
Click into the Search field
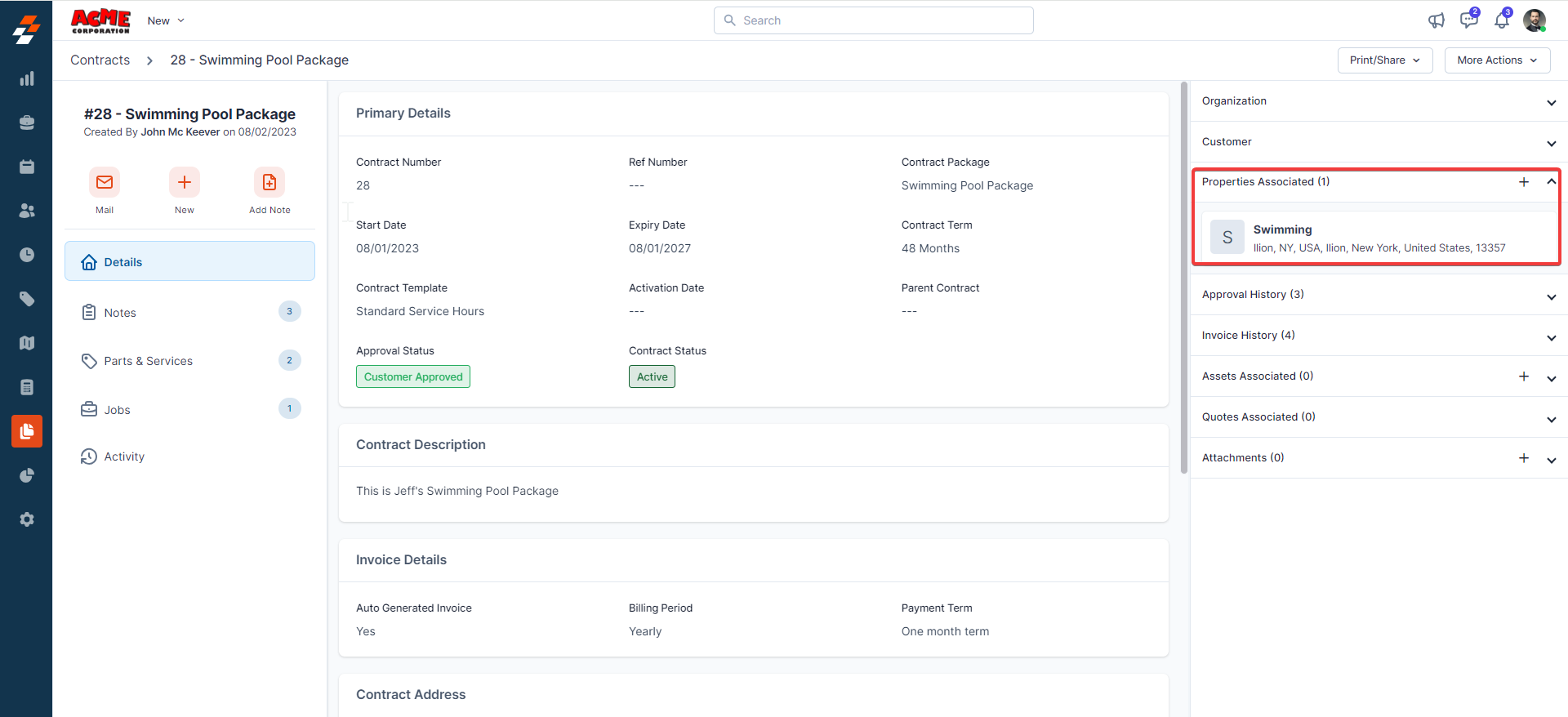tap(874, 20)
